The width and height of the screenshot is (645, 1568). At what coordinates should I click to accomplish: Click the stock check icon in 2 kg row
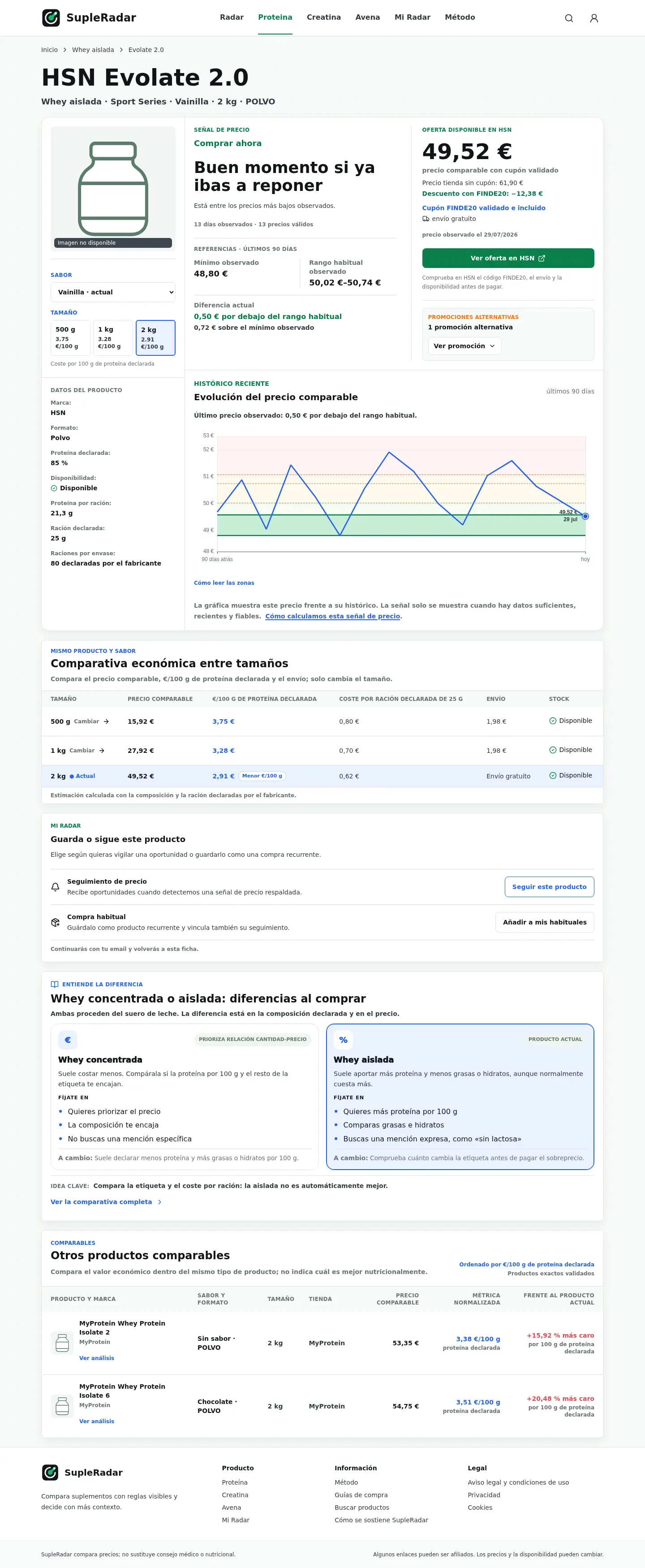click(x=553, y=775)
